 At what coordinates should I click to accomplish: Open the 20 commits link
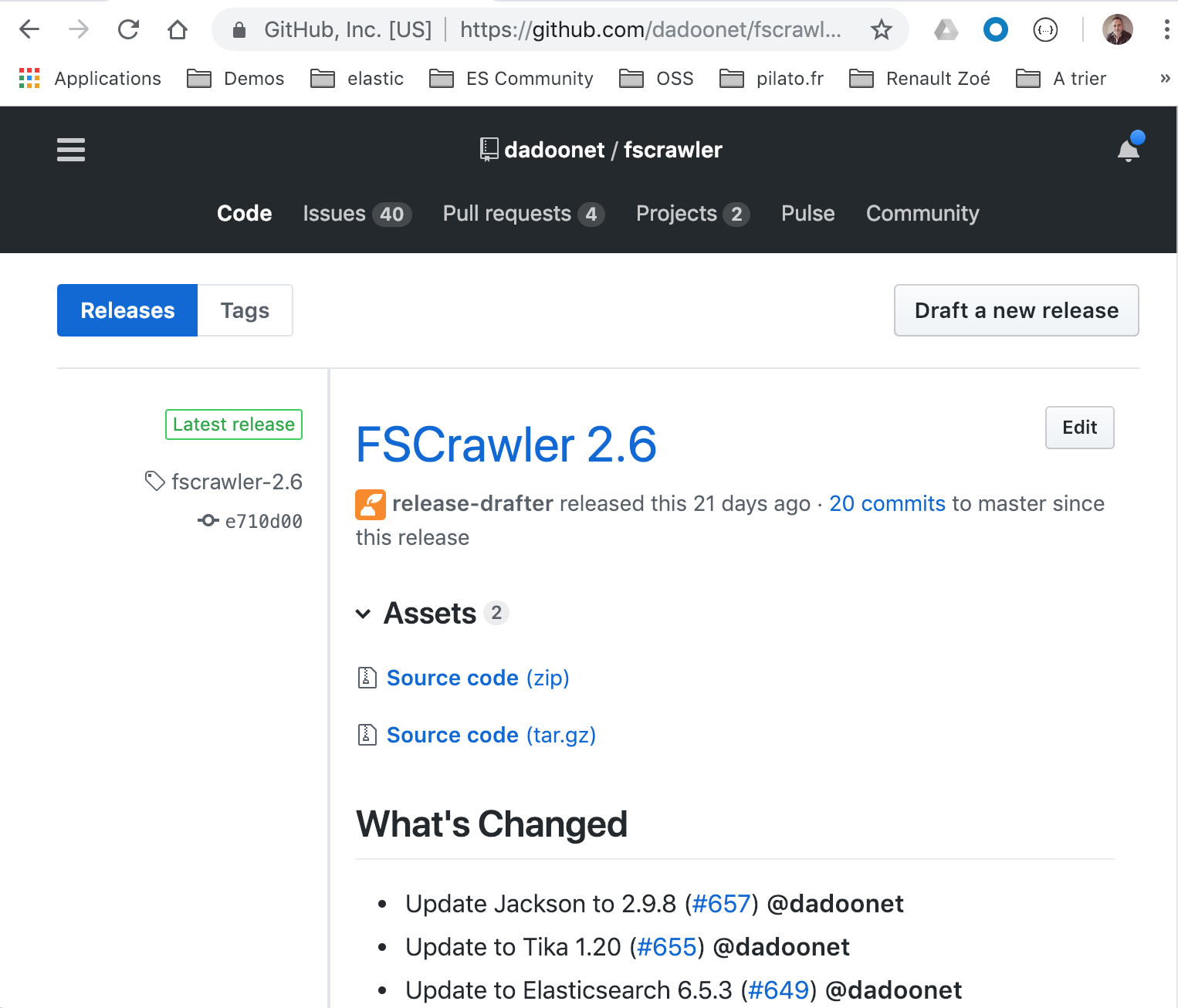[x=886, y=503]
